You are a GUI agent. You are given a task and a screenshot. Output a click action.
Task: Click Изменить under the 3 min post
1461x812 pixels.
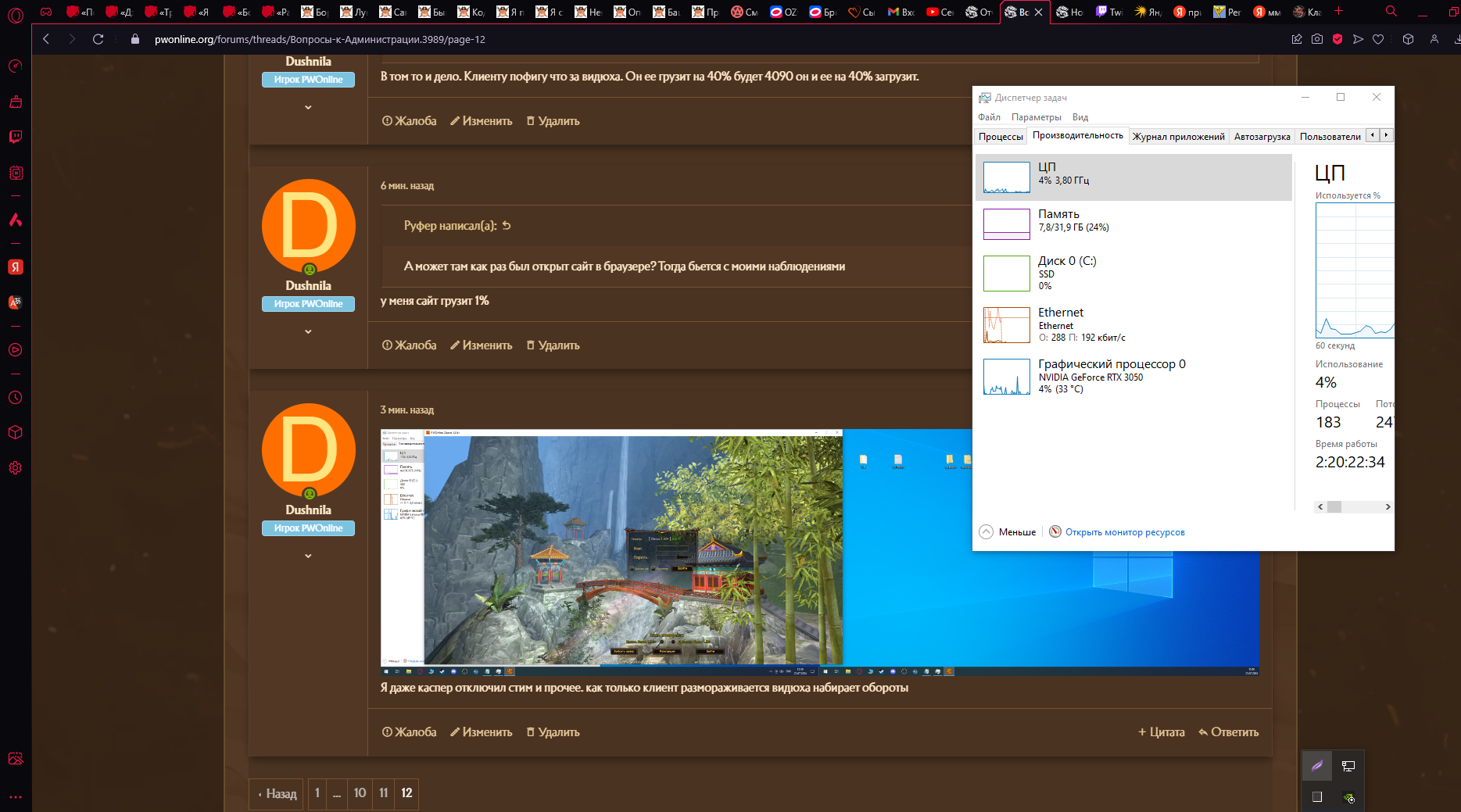tap(481, 732)
